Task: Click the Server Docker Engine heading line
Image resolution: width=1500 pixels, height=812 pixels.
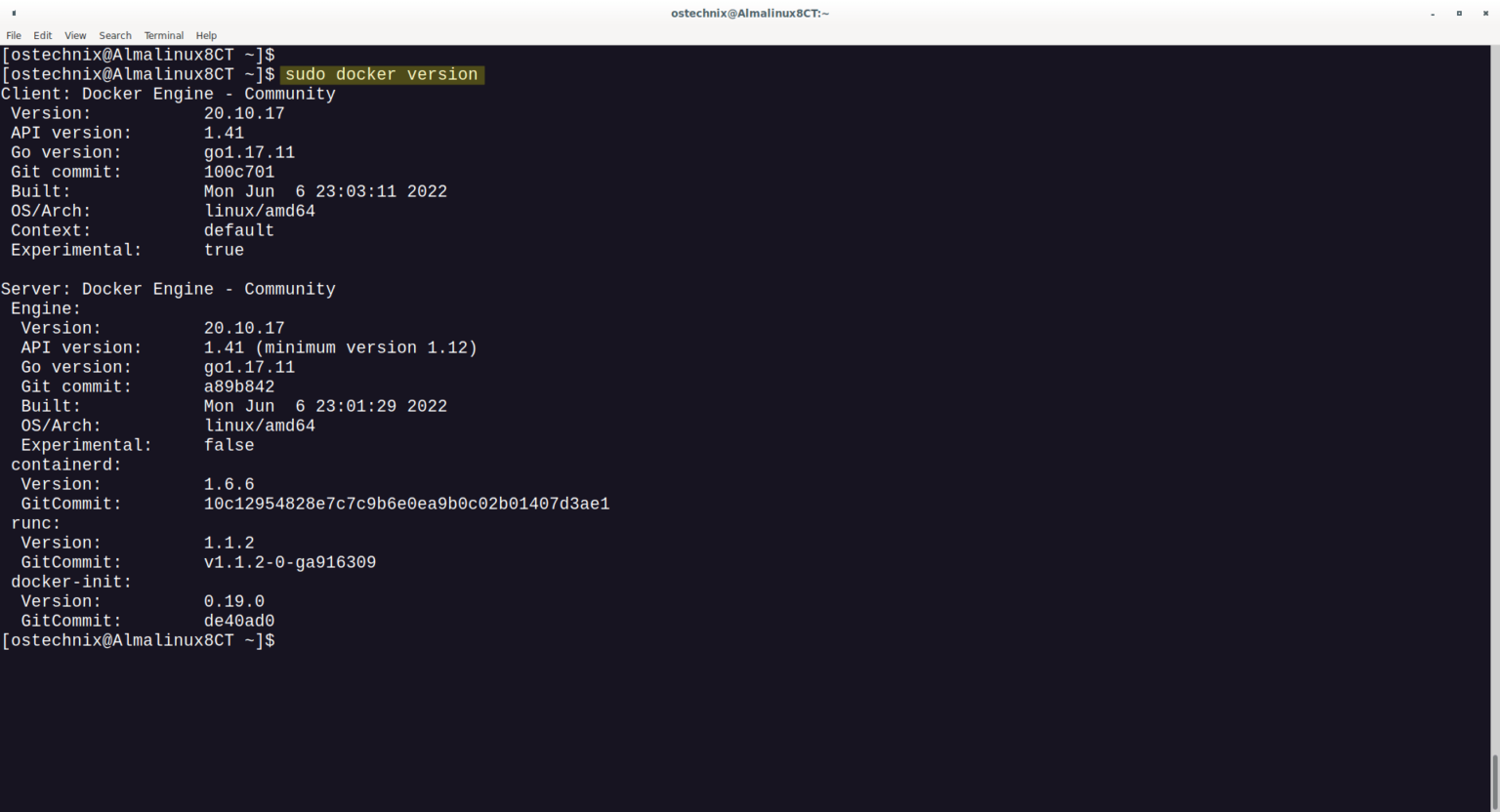Action: pyautogui.click(x=168, y=289)
